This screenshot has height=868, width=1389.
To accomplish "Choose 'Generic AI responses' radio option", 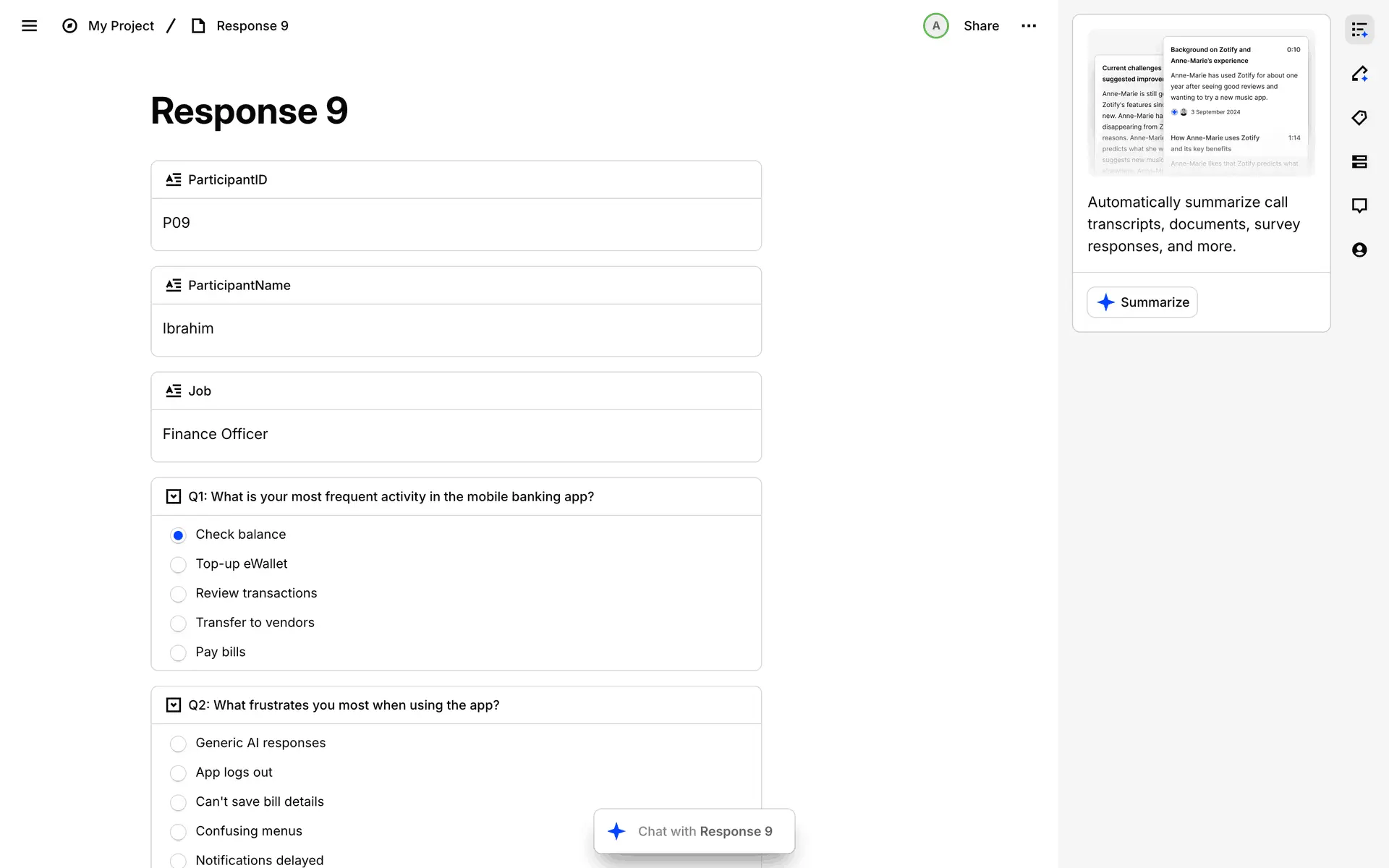I will pos(178,744).
